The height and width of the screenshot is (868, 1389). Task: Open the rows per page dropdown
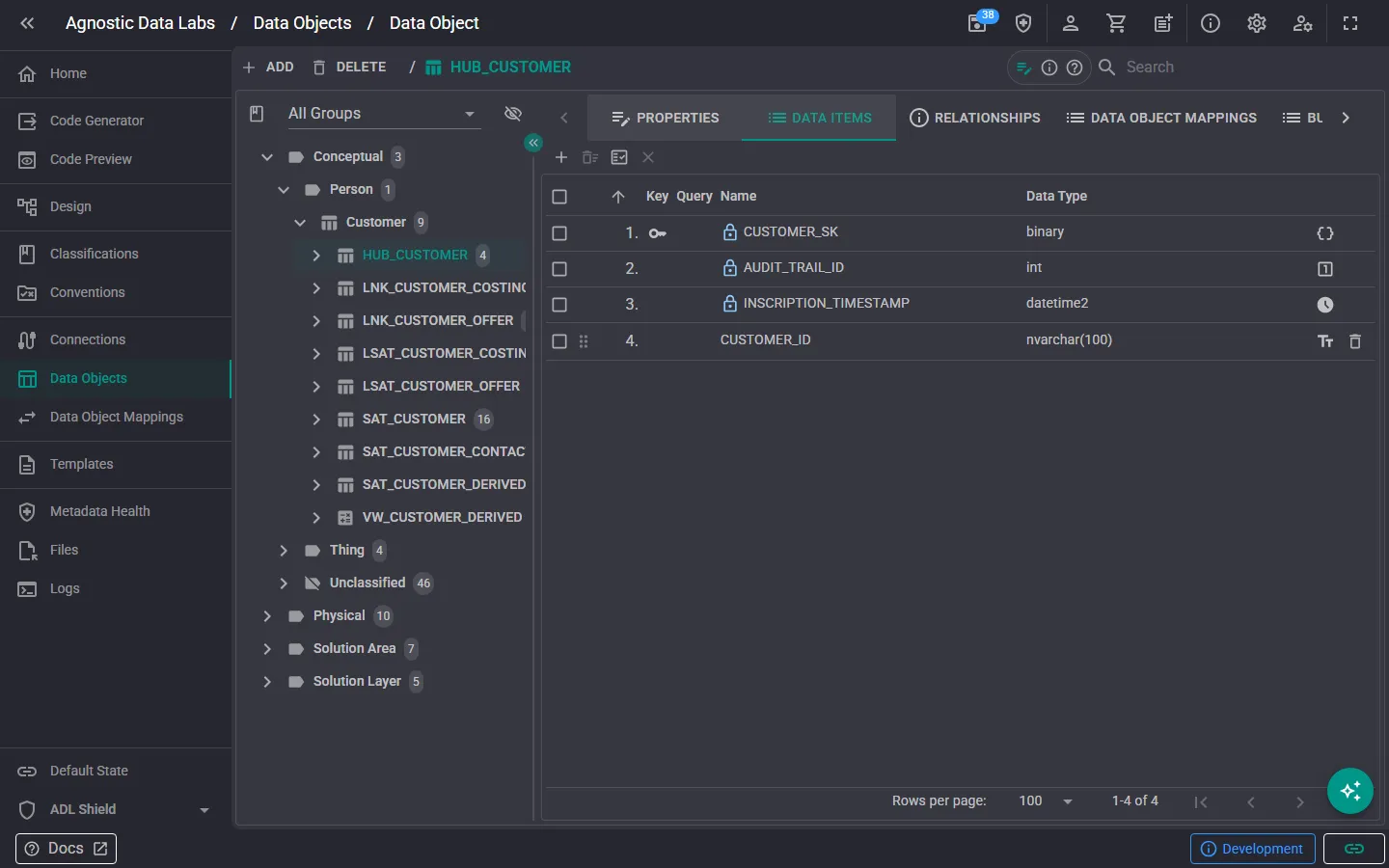pos(1047,801)
